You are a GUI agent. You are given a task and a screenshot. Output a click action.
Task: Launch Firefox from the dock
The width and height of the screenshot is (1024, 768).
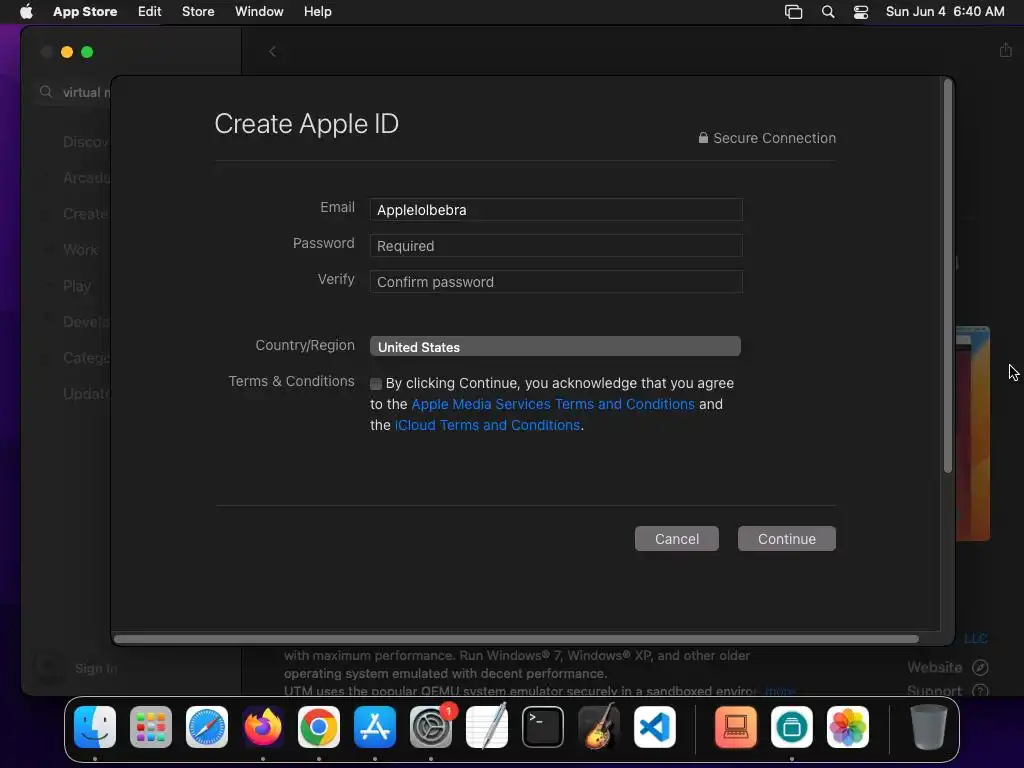coord(263,727)
